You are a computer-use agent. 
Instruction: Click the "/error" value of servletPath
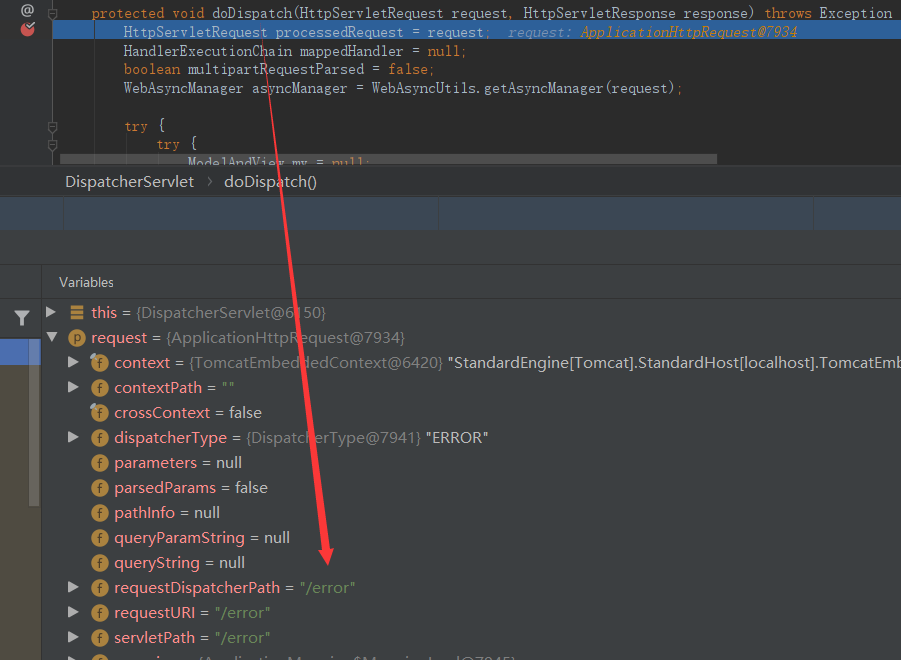pos(242,638)
